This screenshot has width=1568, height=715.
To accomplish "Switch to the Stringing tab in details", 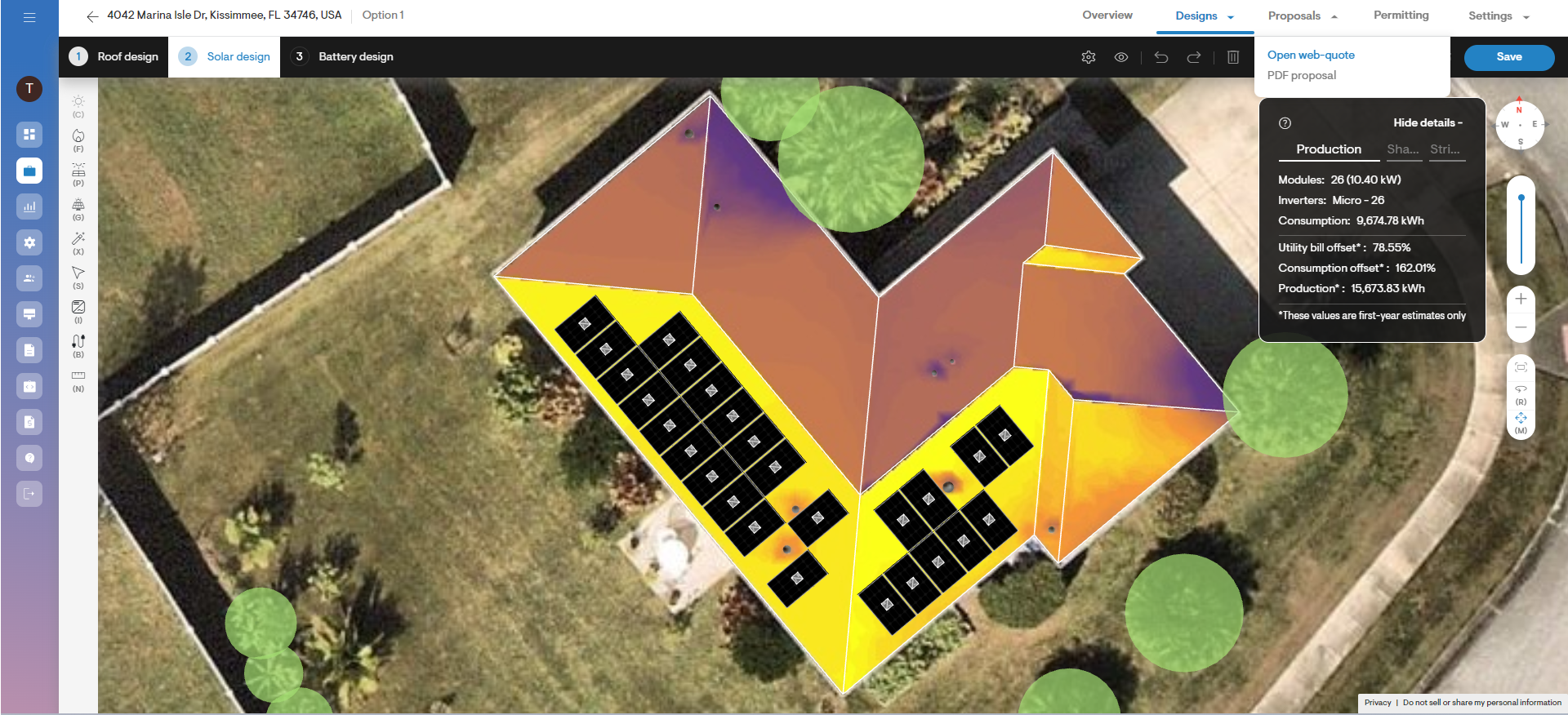I will coord(1445,149).
